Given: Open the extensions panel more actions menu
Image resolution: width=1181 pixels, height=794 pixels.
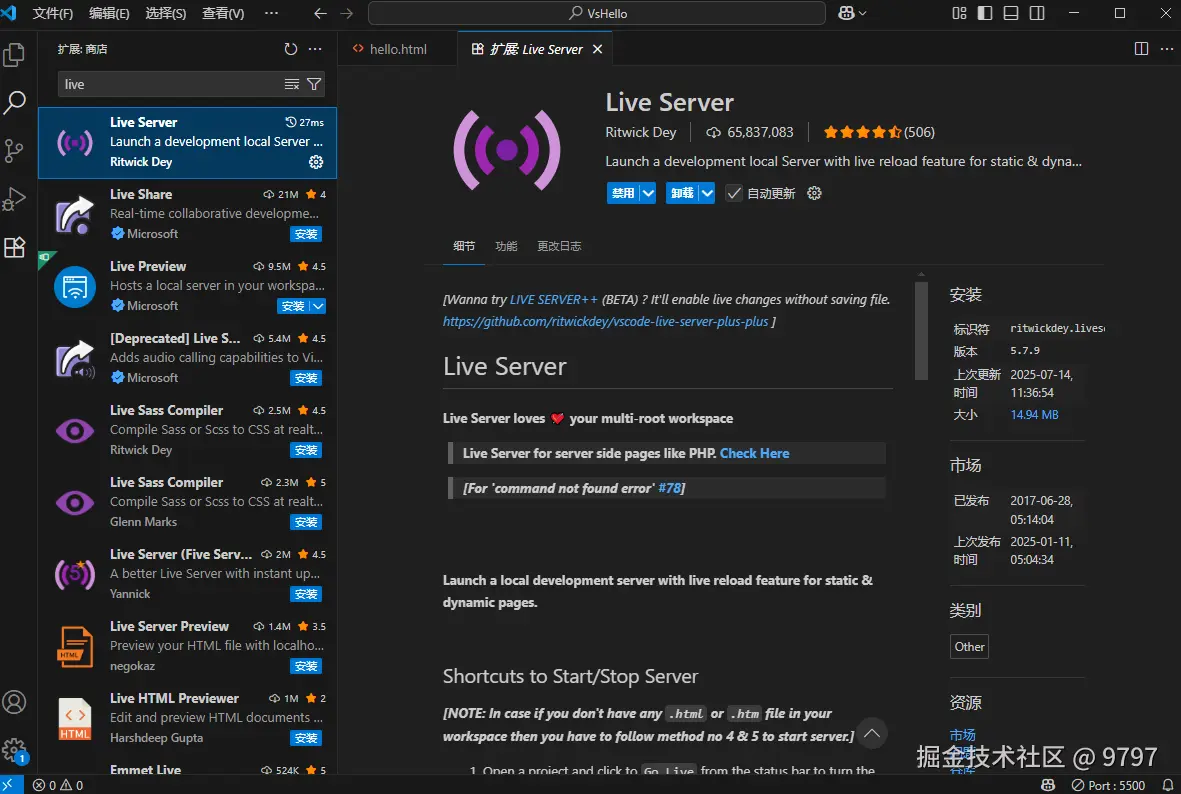Looking at the screenshot, I should 316,49.
